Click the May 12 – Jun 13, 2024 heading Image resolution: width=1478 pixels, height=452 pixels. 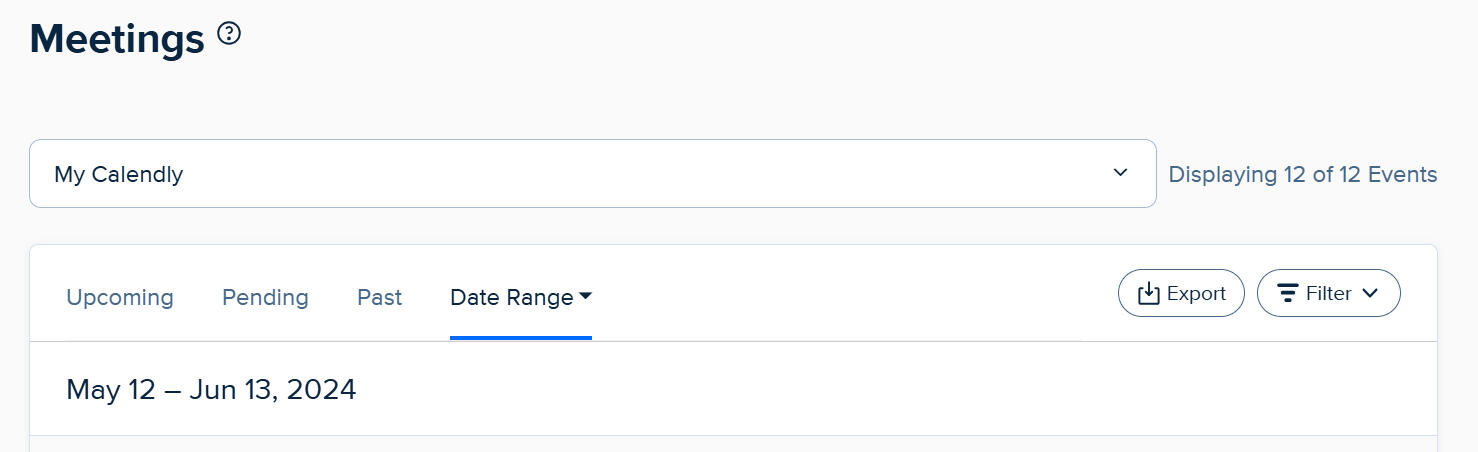tap(211, 389)
